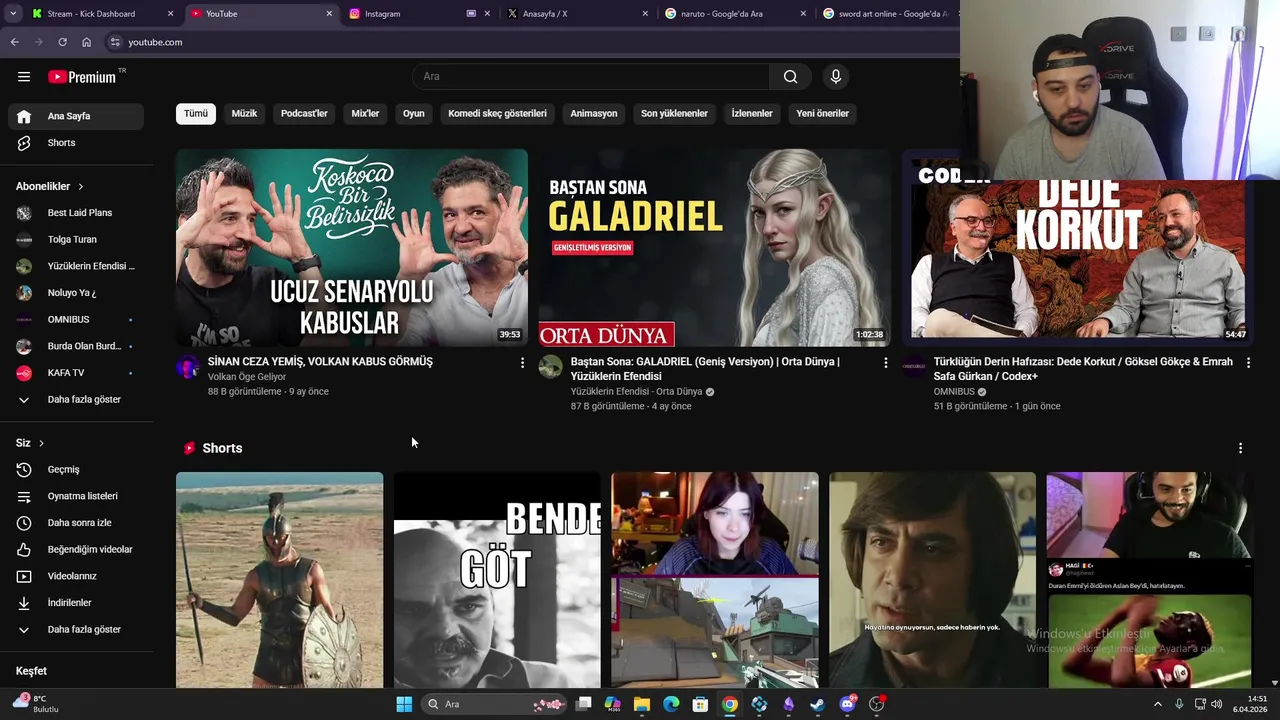Select the Mix'ler filter chip
The image size is (1280, 720).
pyautogui.click(x=365, y=114)
